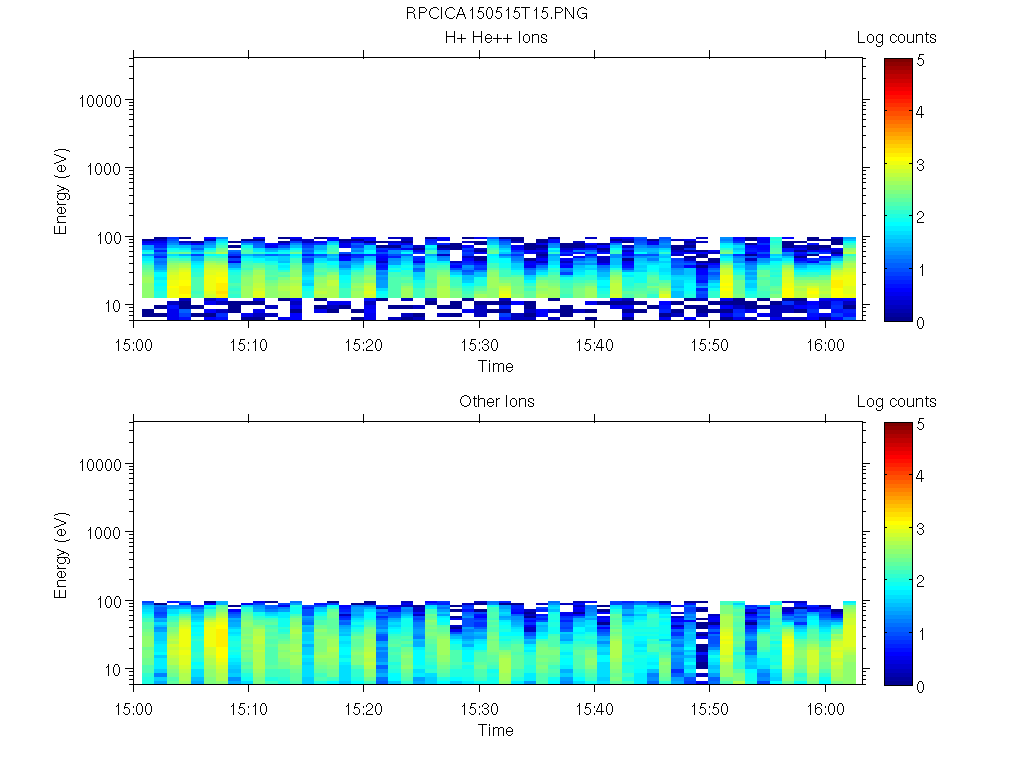Click the bottom 'Log counts' colorbar label
Viewport: 1024px width, 768px height.
[x=897, y=402]
